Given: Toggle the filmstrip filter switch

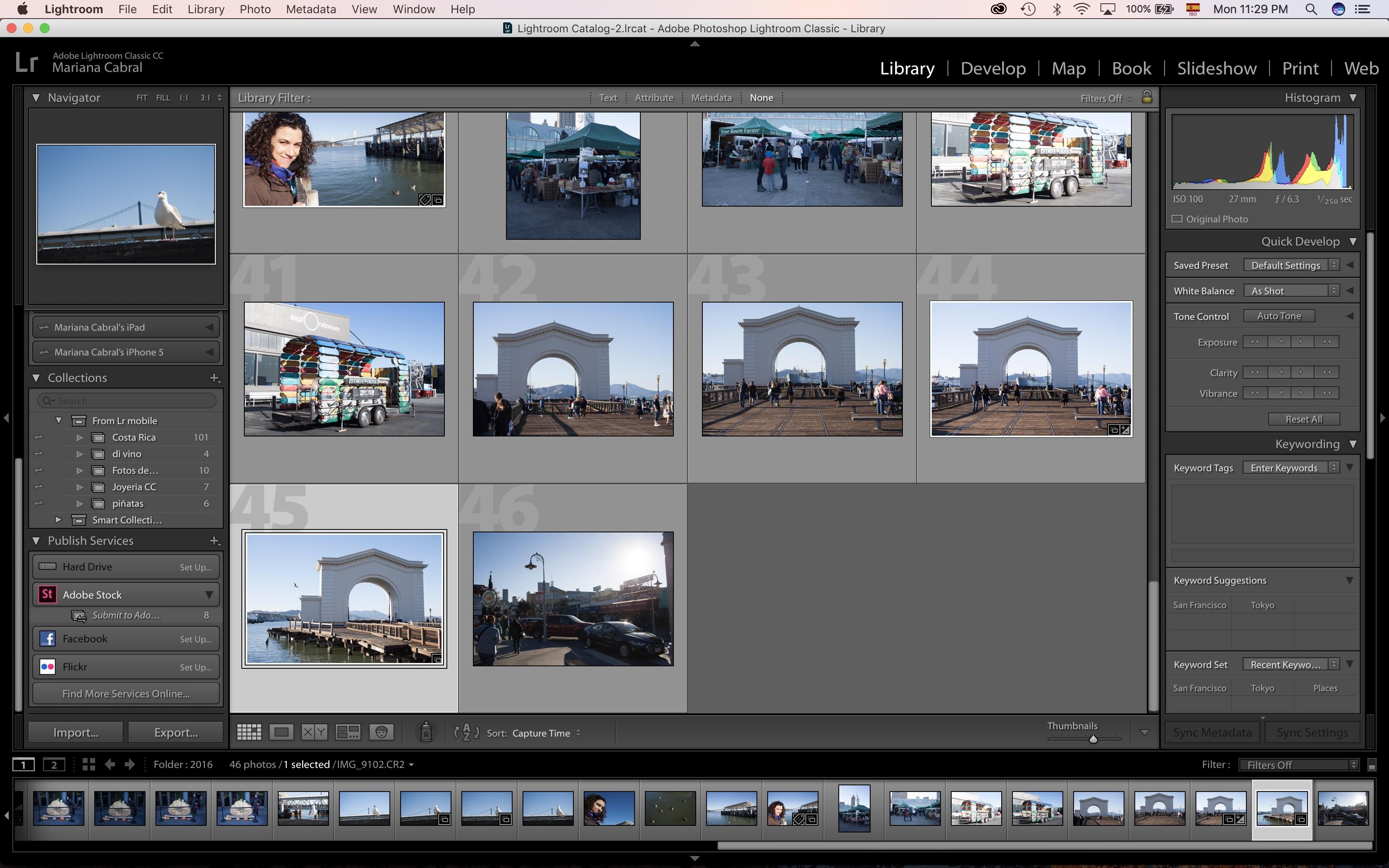Looking at the screenshot, I should [1372, 765].
